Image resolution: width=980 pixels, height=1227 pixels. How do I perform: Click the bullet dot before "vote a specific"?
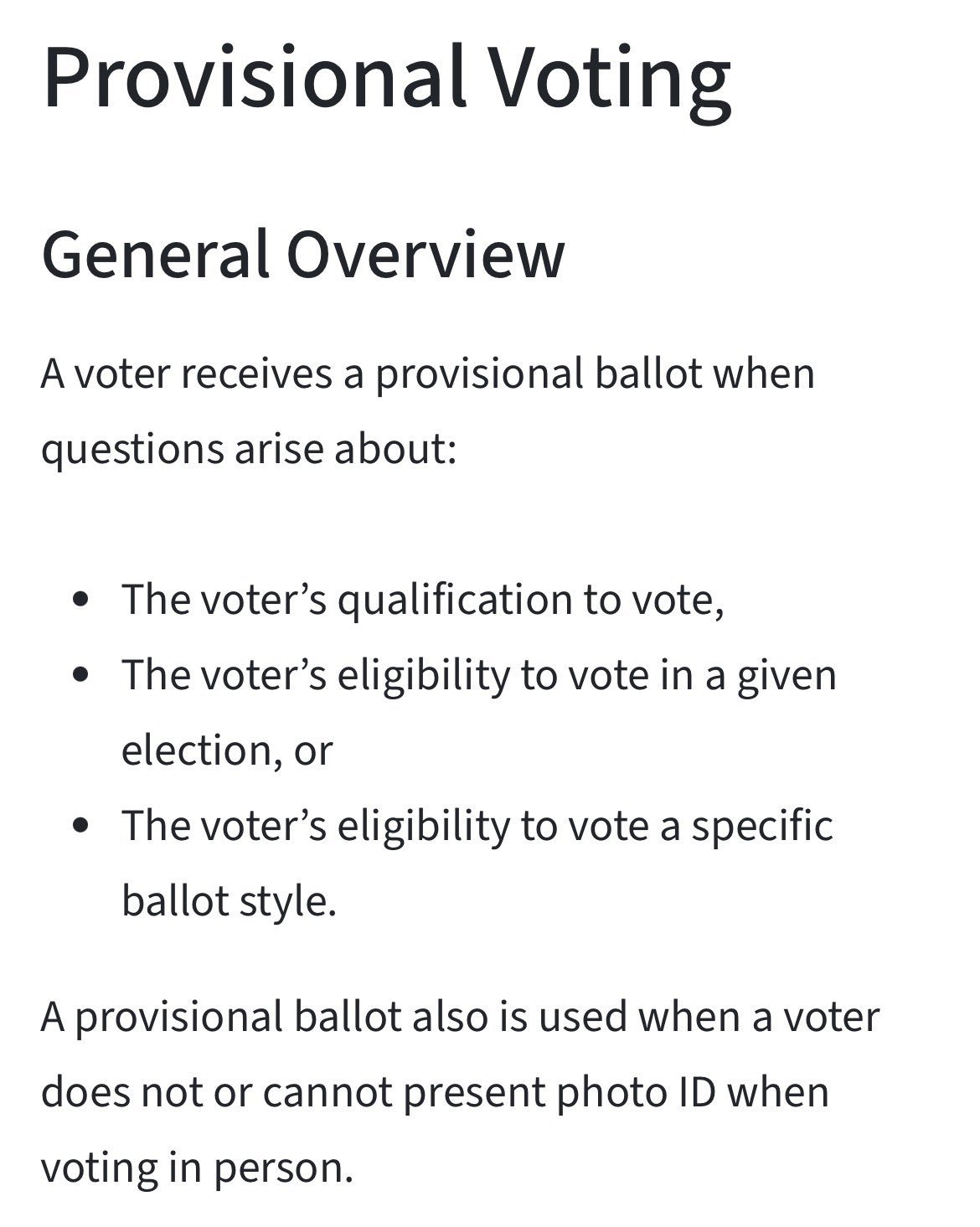pos(80,826)
